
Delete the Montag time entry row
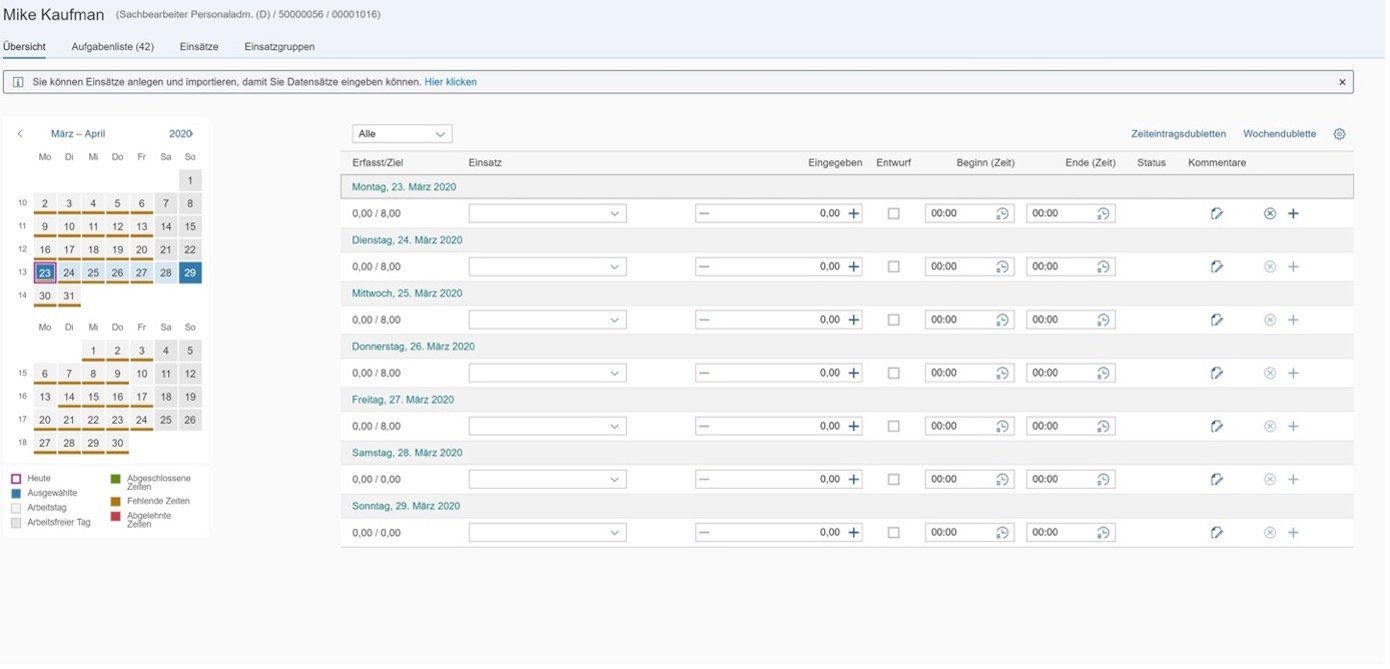click(x=1270, y=213)
